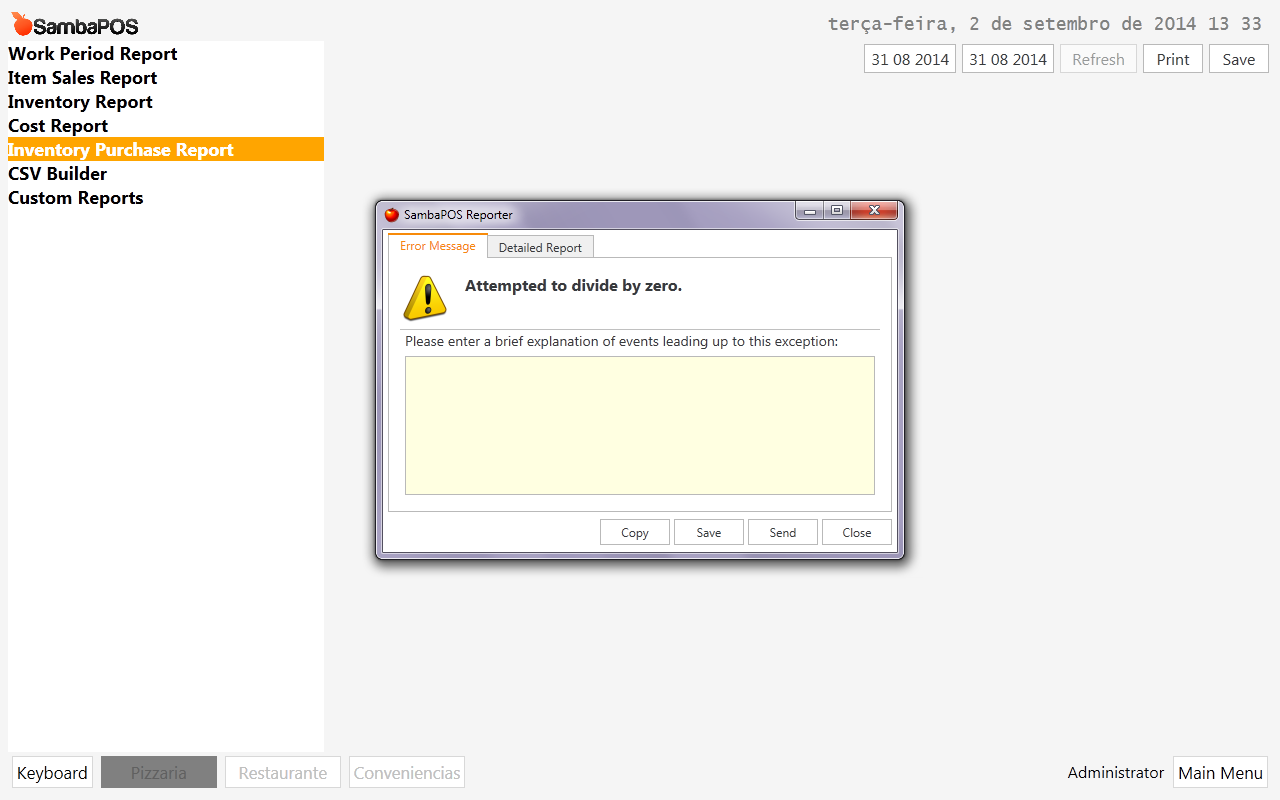Open the on-screen Keyboard
This screenshot has height=800, width=1280.
click(52, 773)
